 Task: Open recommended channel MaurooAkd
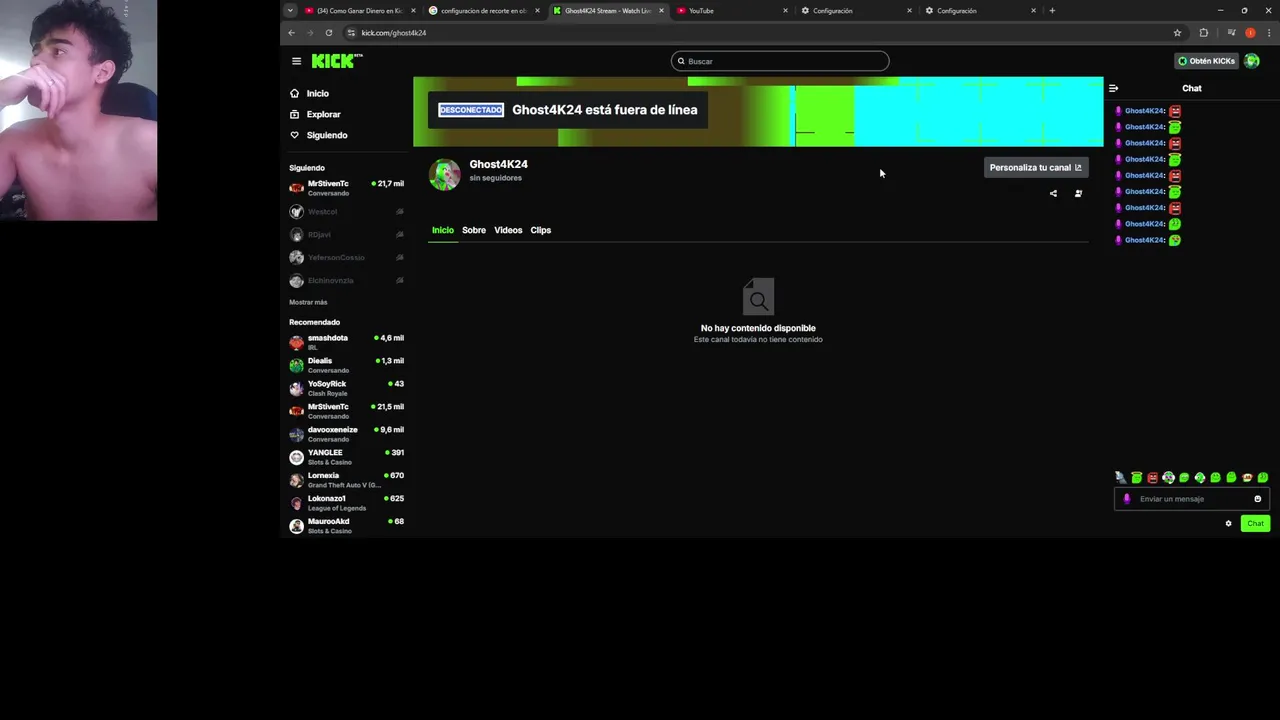click(347, 526)
